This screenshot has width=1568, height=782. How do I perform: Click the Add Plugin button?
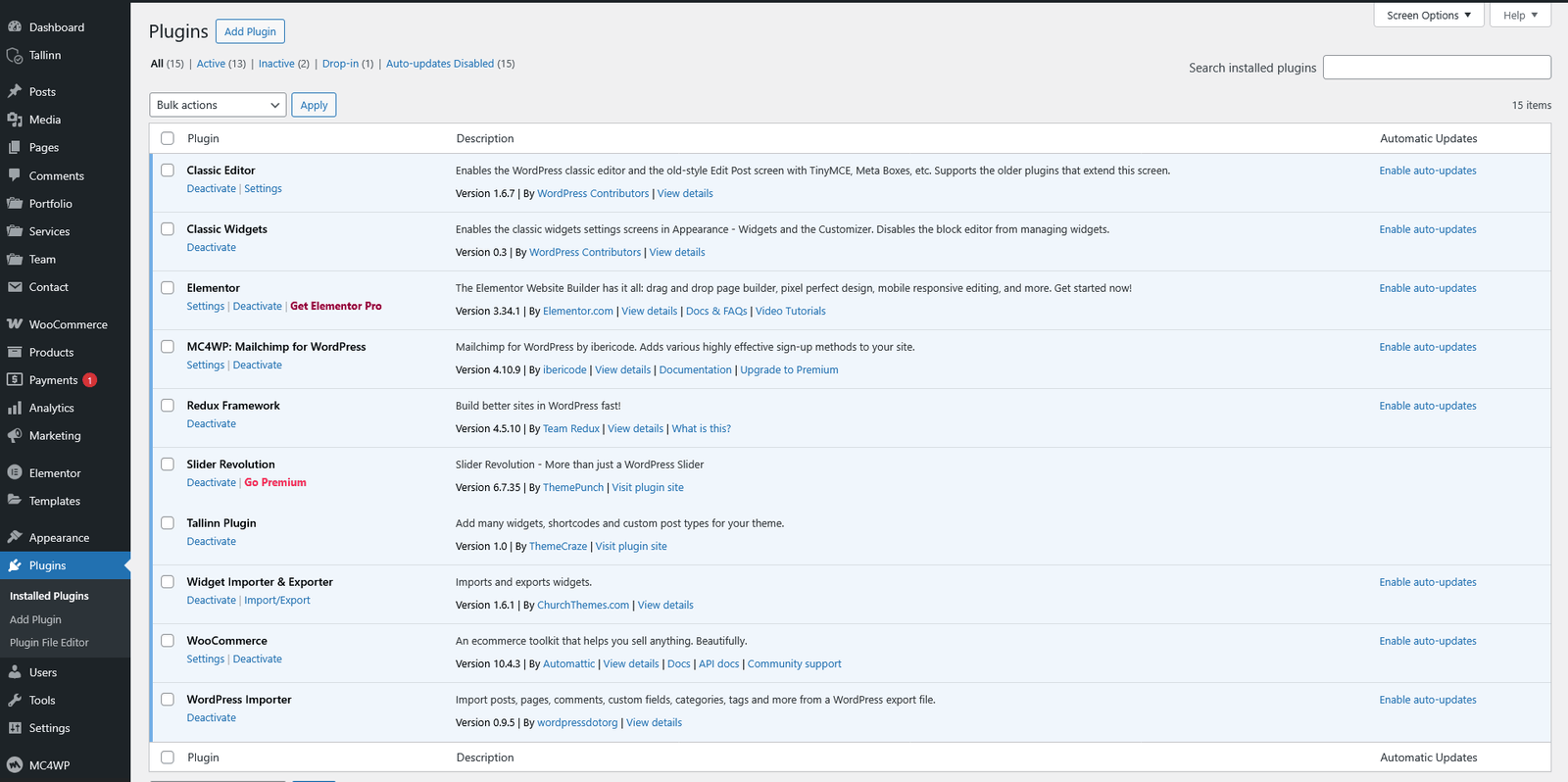point(250,31)
